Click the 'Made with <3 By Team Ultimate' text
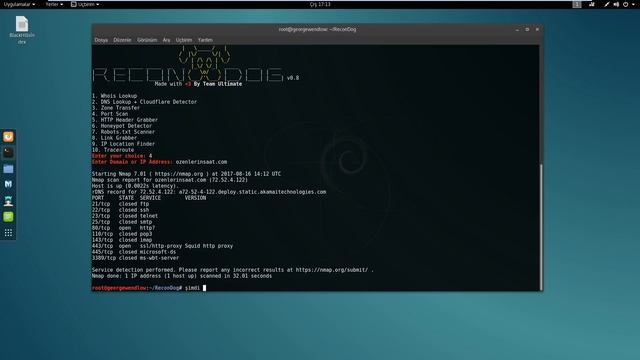 click(198, 84)
